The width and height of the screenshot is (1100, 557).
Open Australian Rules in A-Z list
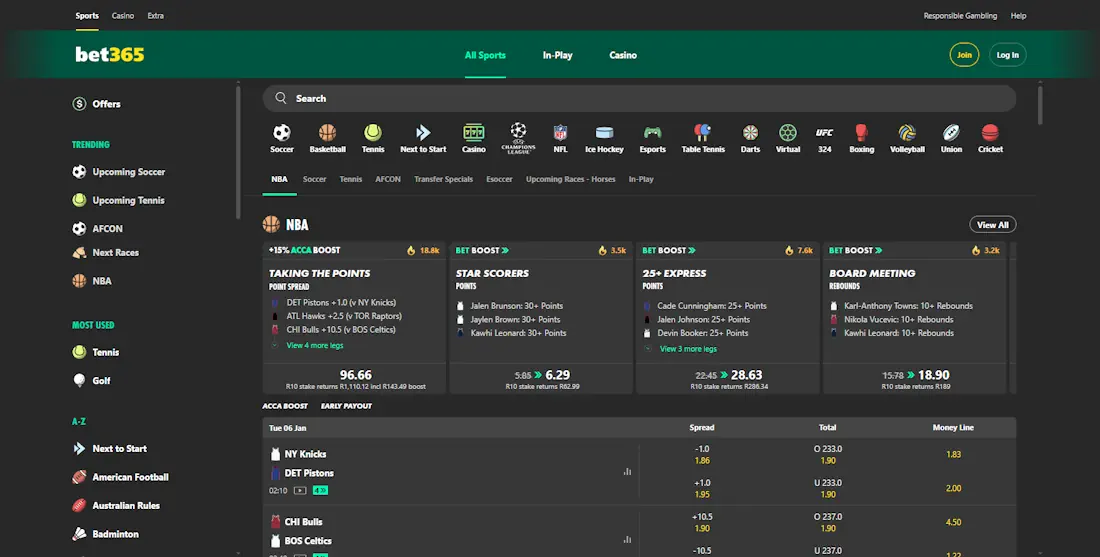click(x=116, y=505)
